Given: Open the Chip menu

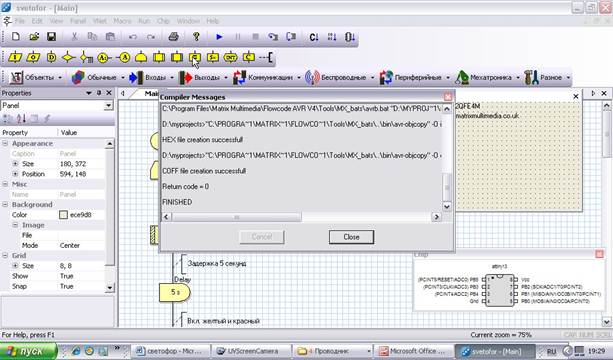Looking at the screenshot, I should point(163,21).
